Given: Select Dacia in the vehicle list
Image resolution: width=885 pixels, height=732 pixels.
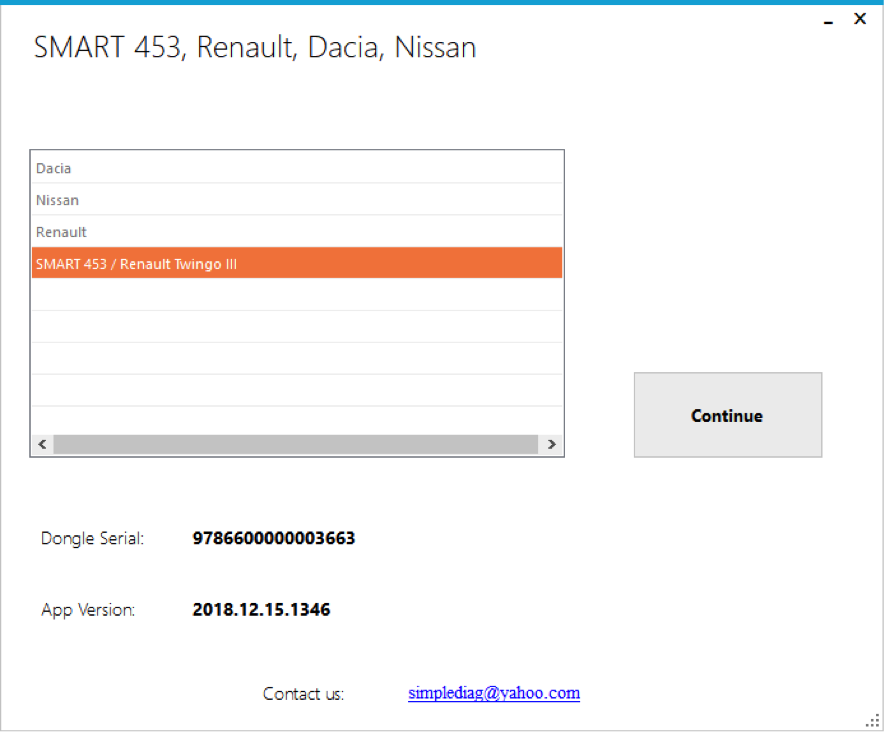Looking at the screenshot, I should (x=297, y=168).
